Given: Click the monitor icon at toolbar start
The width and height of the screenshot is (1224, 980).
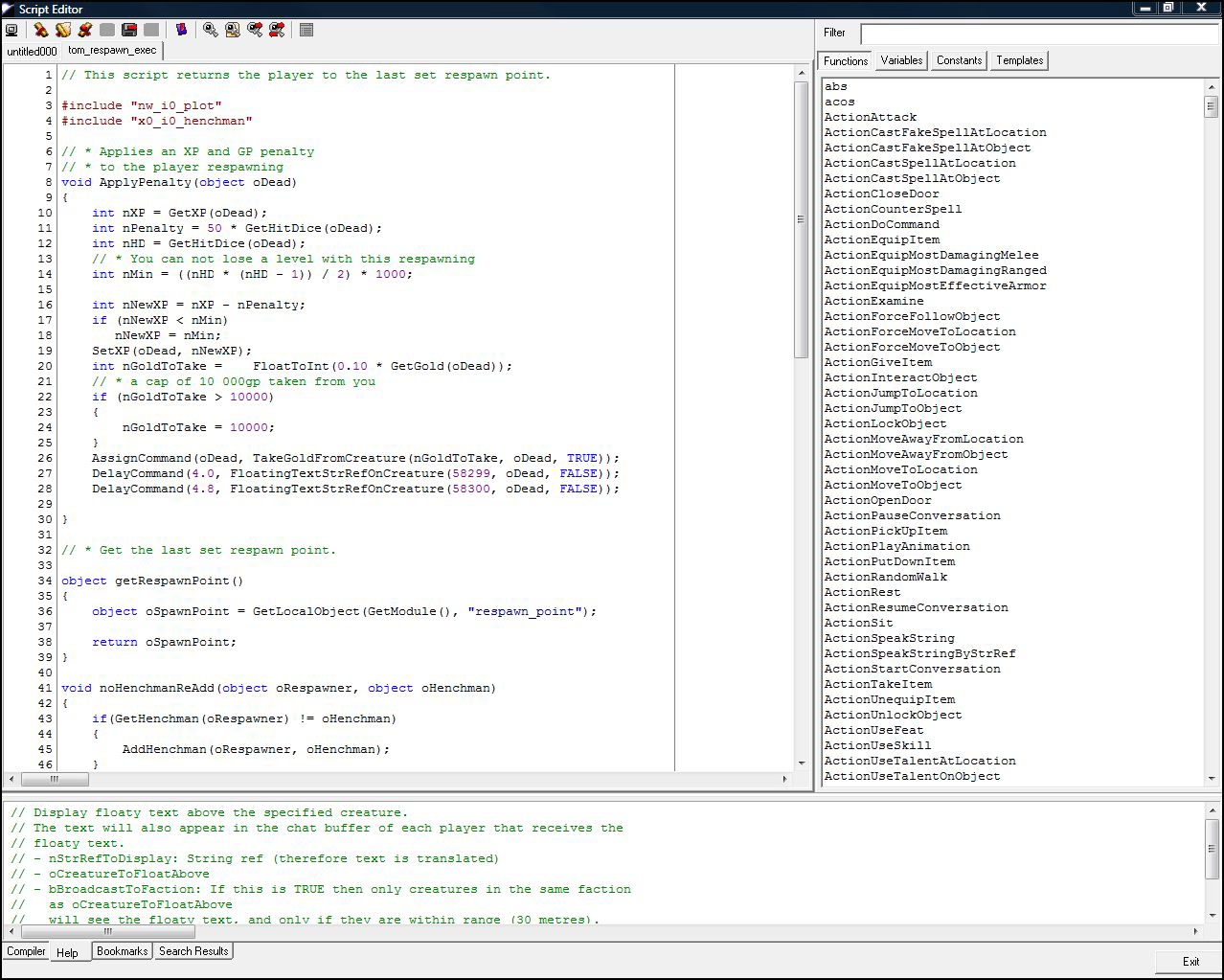Looking at the screenshot, I should click(x=11, y=31).
